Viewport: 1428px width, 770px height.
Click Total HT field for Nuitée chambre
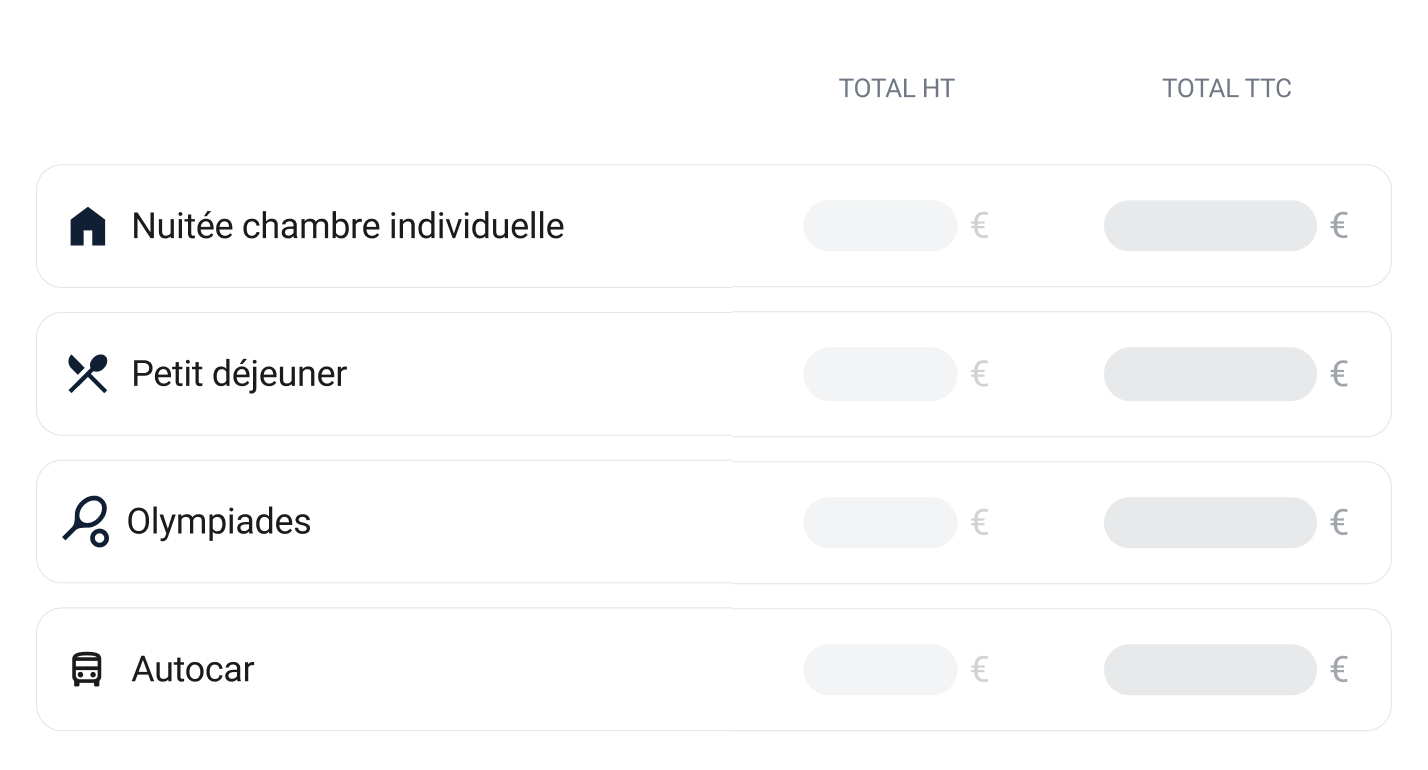click(880, 226)
